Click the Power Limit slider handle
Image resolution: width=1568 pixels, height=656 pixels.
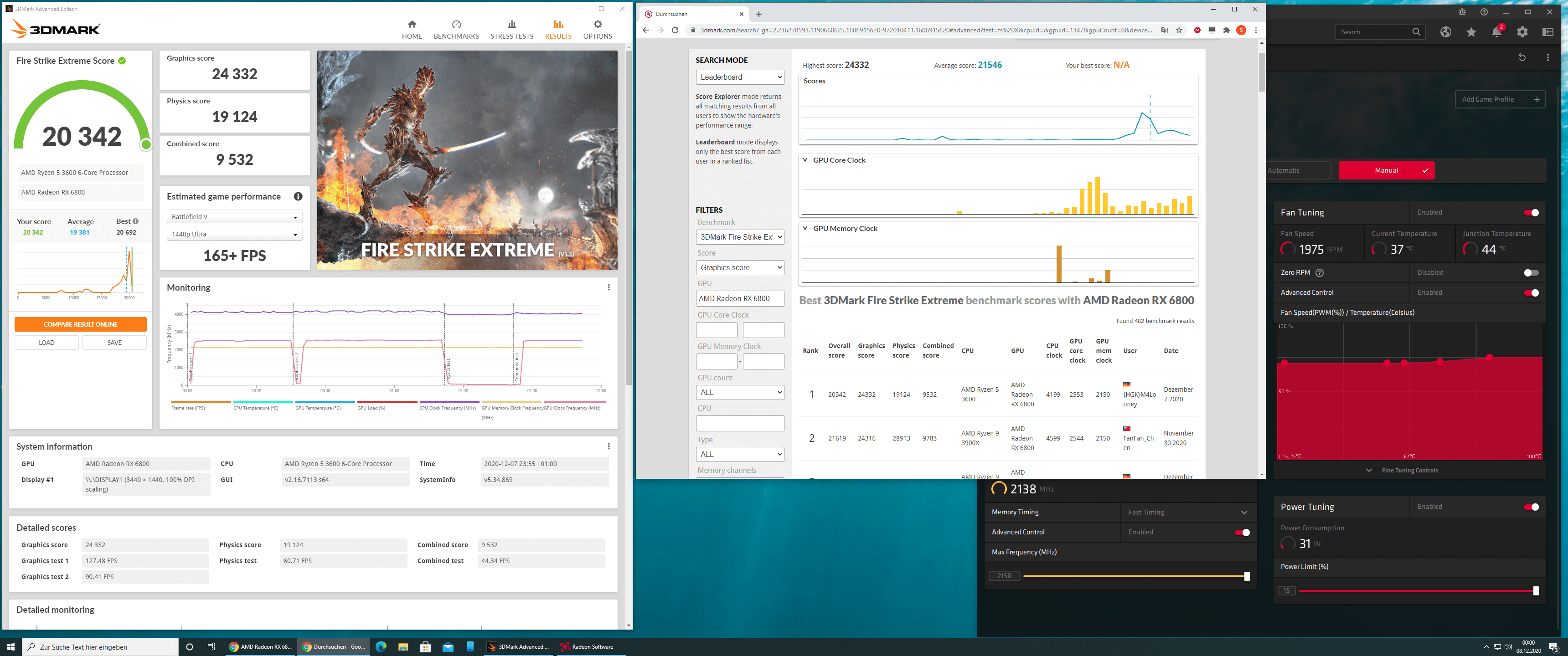point(1535,591)
